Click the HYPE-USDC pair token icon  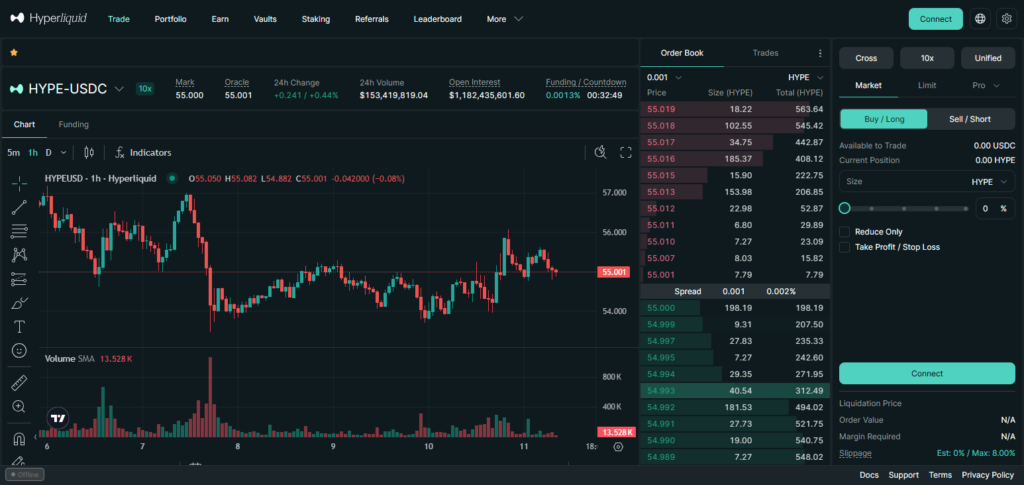(x=16, y=89)
